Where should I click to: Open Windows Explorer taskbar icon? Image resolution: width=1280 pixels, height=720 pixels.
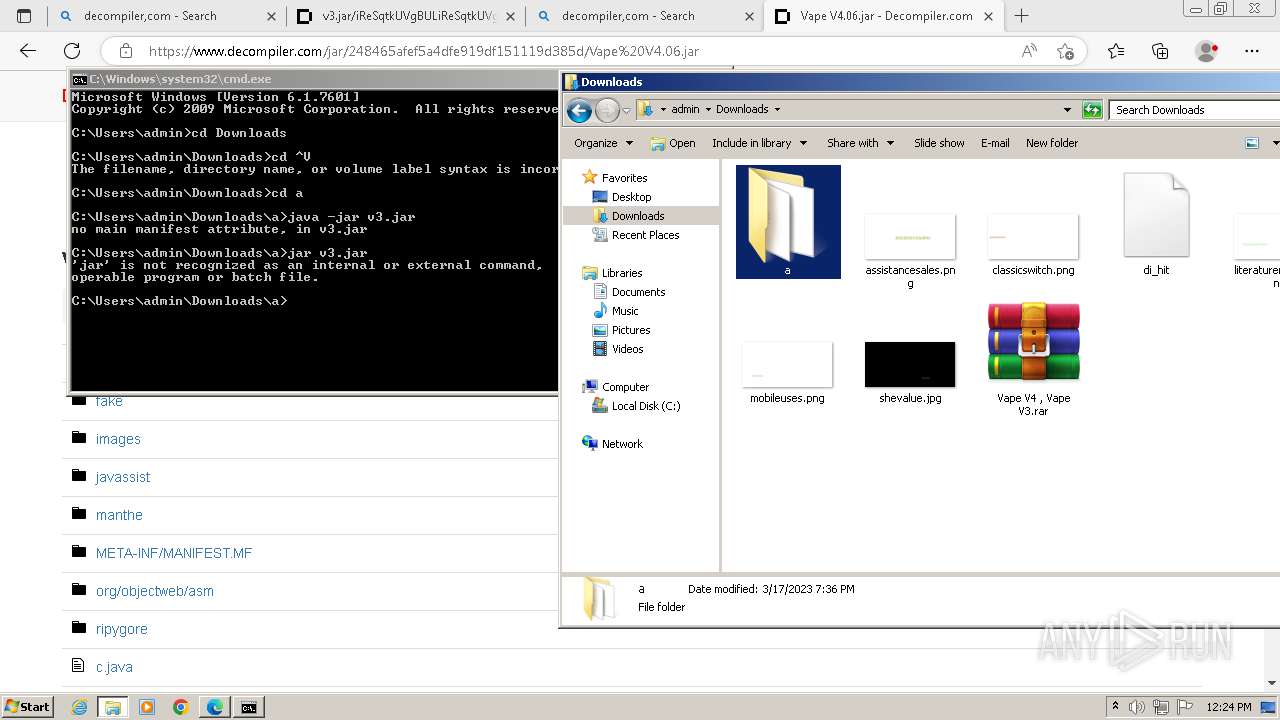(113, 707)
